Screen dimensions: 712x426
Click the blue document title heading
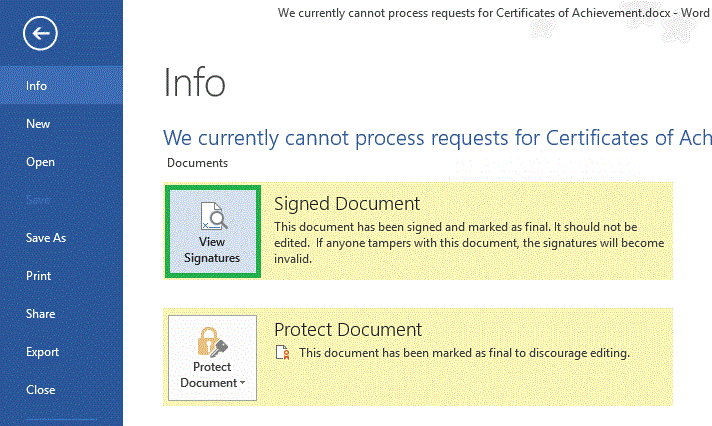click(437, 137)
